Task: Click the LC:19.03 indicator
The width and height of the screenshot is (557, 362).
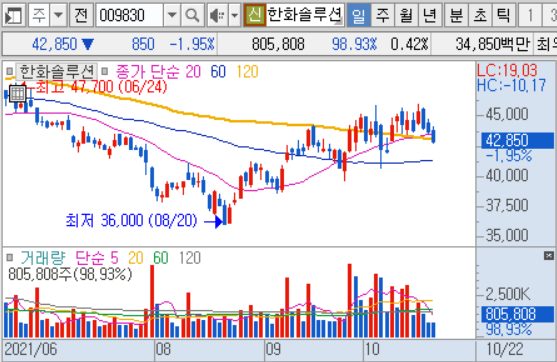Action: [507, 70]
